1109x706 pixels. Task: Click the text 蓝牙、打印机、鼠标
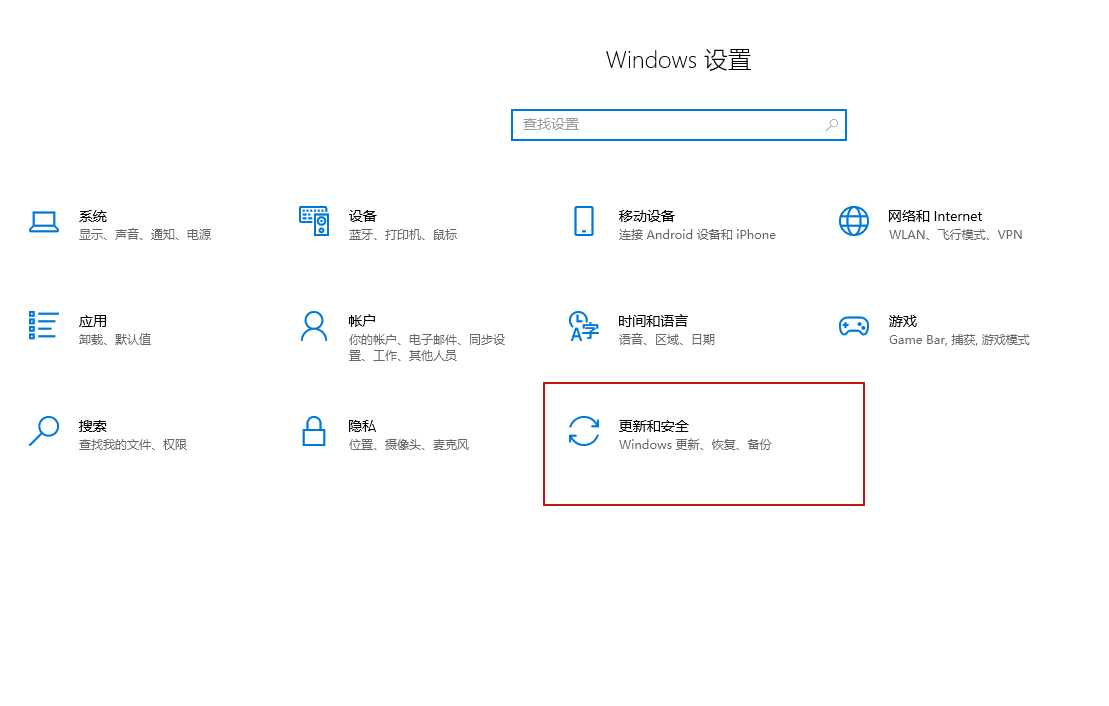(x=402, y=235)
